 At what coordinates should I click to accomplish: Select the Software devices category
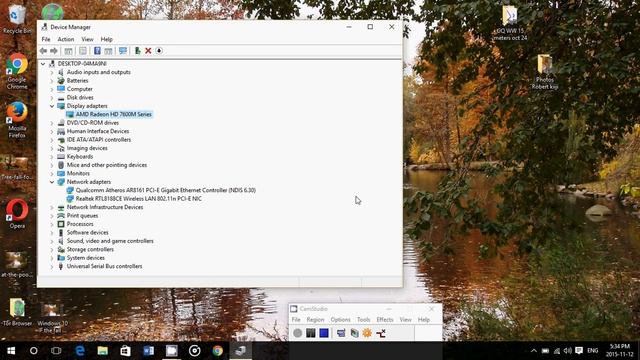88,233
